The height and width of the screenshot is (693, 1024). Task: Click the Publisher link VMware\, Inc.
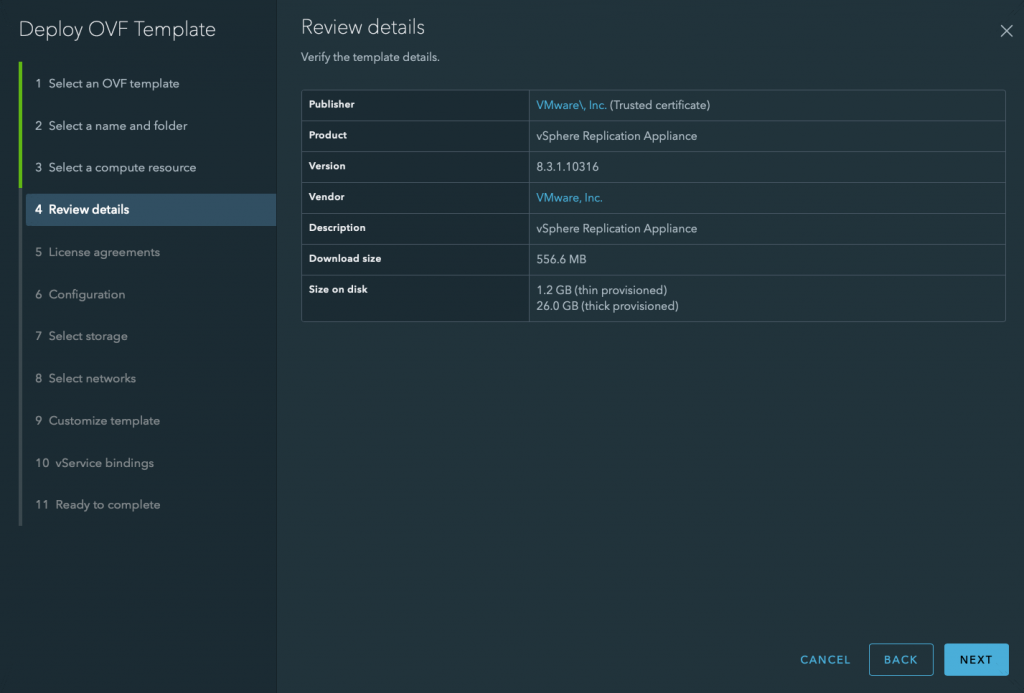tap(571, 105)
